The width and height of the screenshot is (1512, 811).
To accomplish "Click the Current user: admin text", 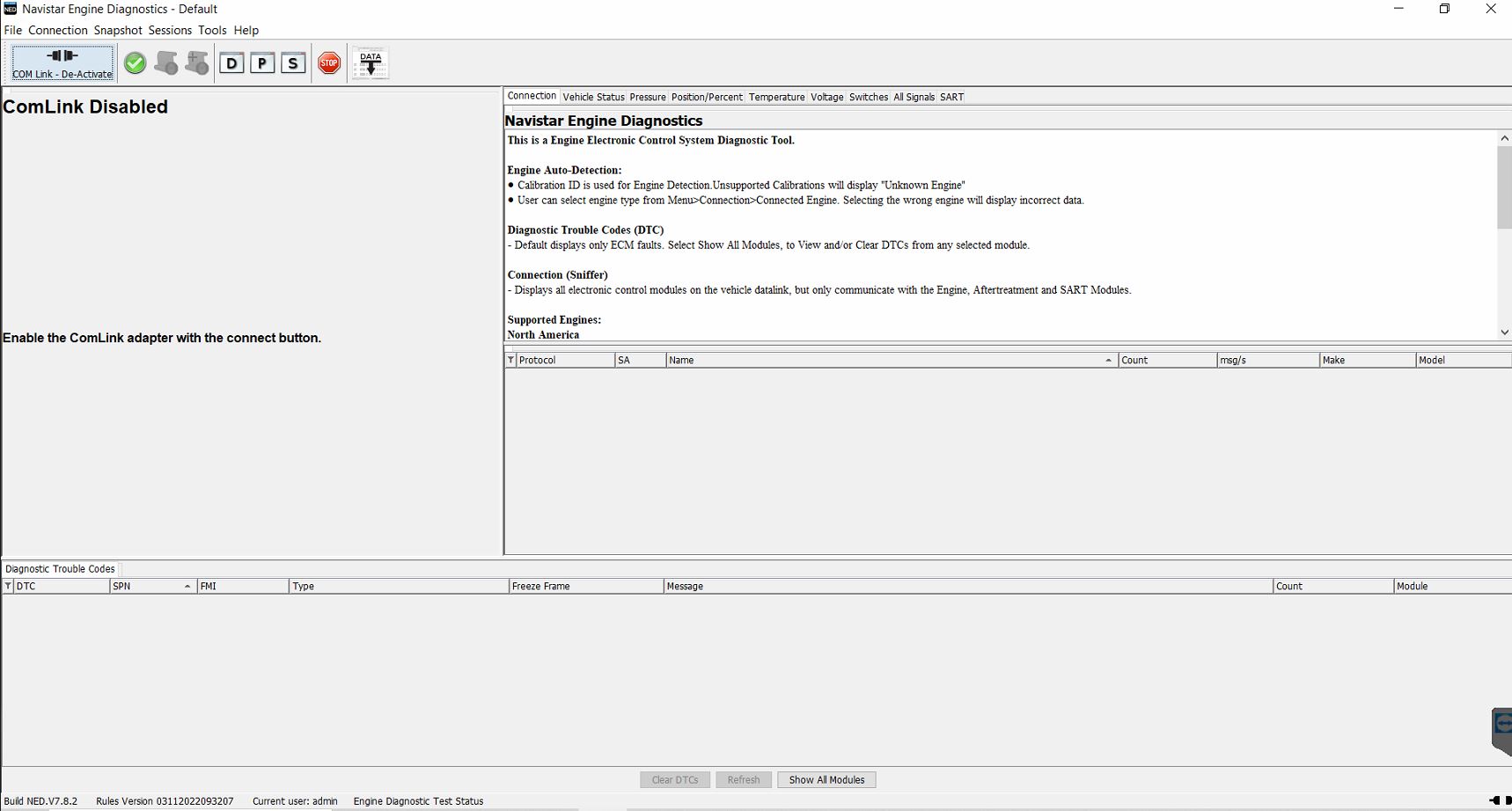I will pyautogui.click(x=295, y=801).
